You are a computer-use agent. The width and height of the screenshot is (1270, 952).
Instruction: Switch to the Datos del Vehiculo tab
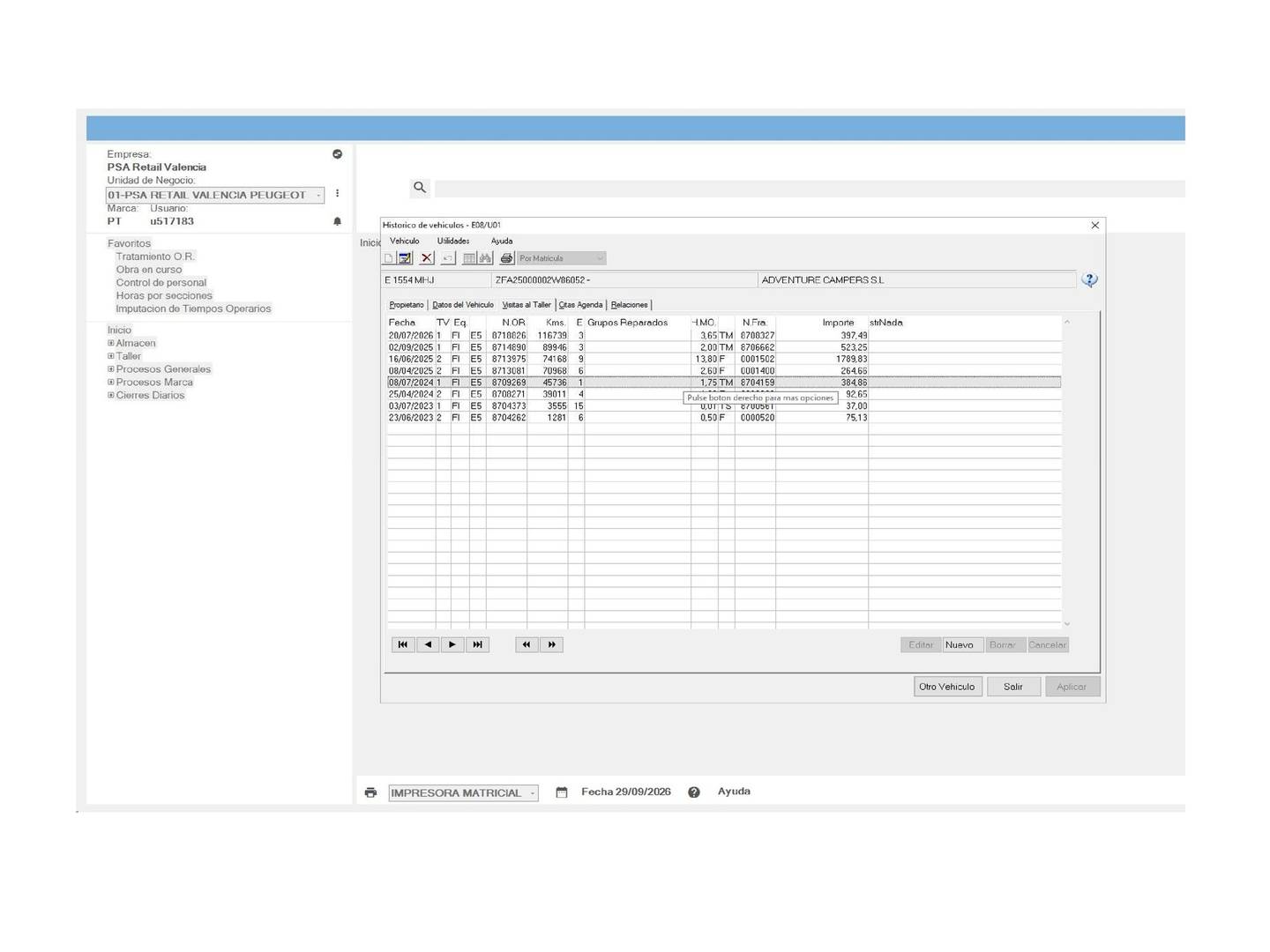click(463, 305)
